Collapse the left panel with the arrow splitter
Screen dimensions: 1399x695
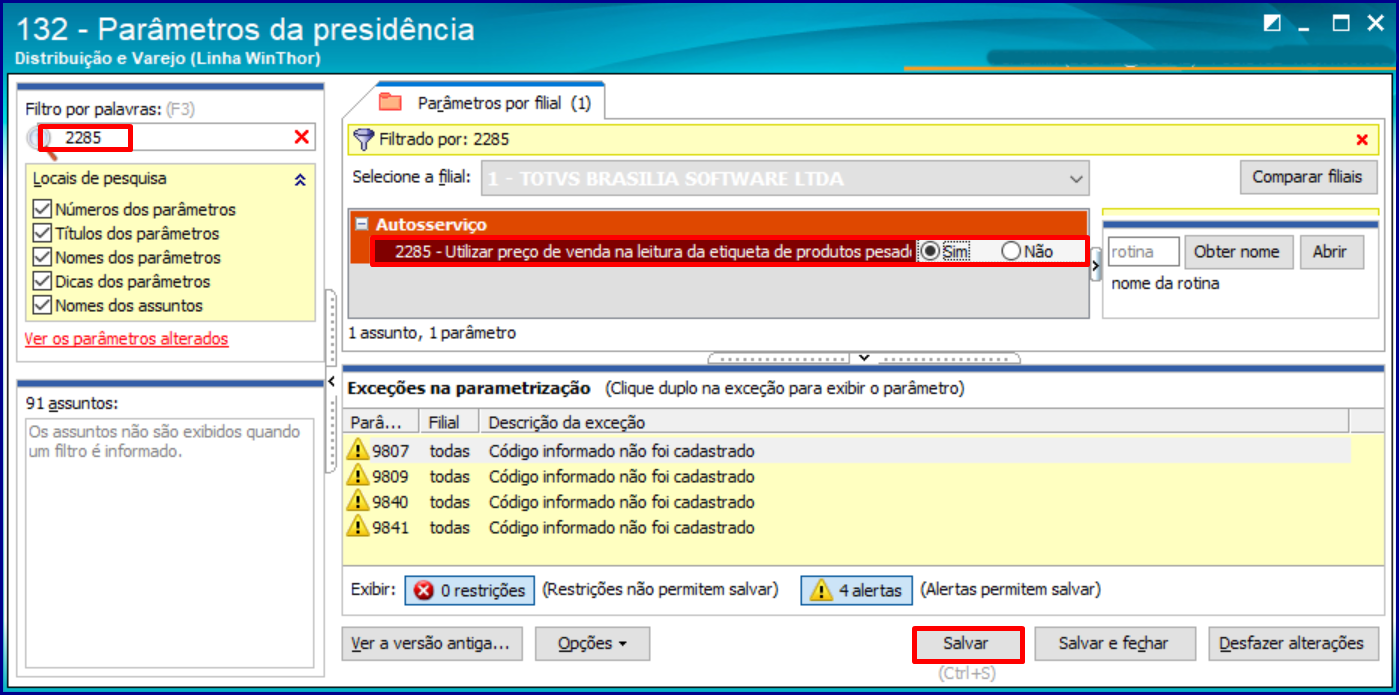point(330,381)
